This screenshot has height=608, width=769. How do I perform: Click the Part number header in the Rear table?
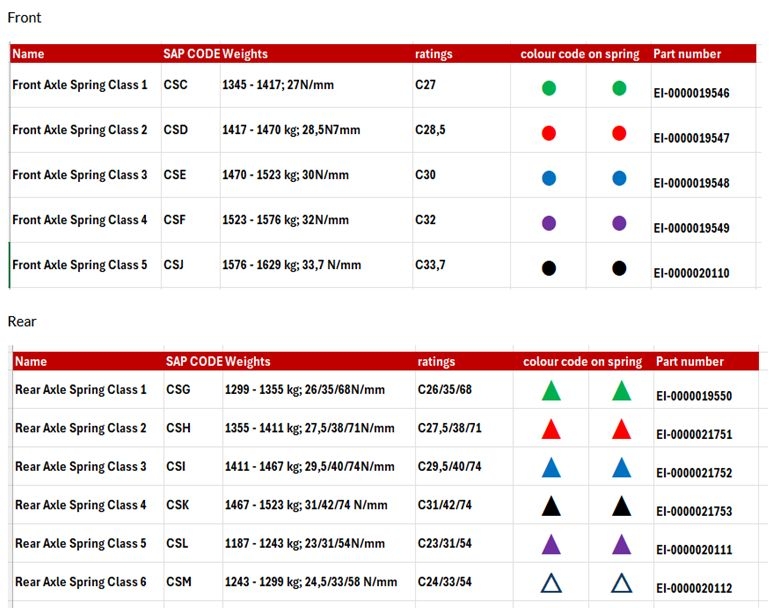tap(688, 361)
